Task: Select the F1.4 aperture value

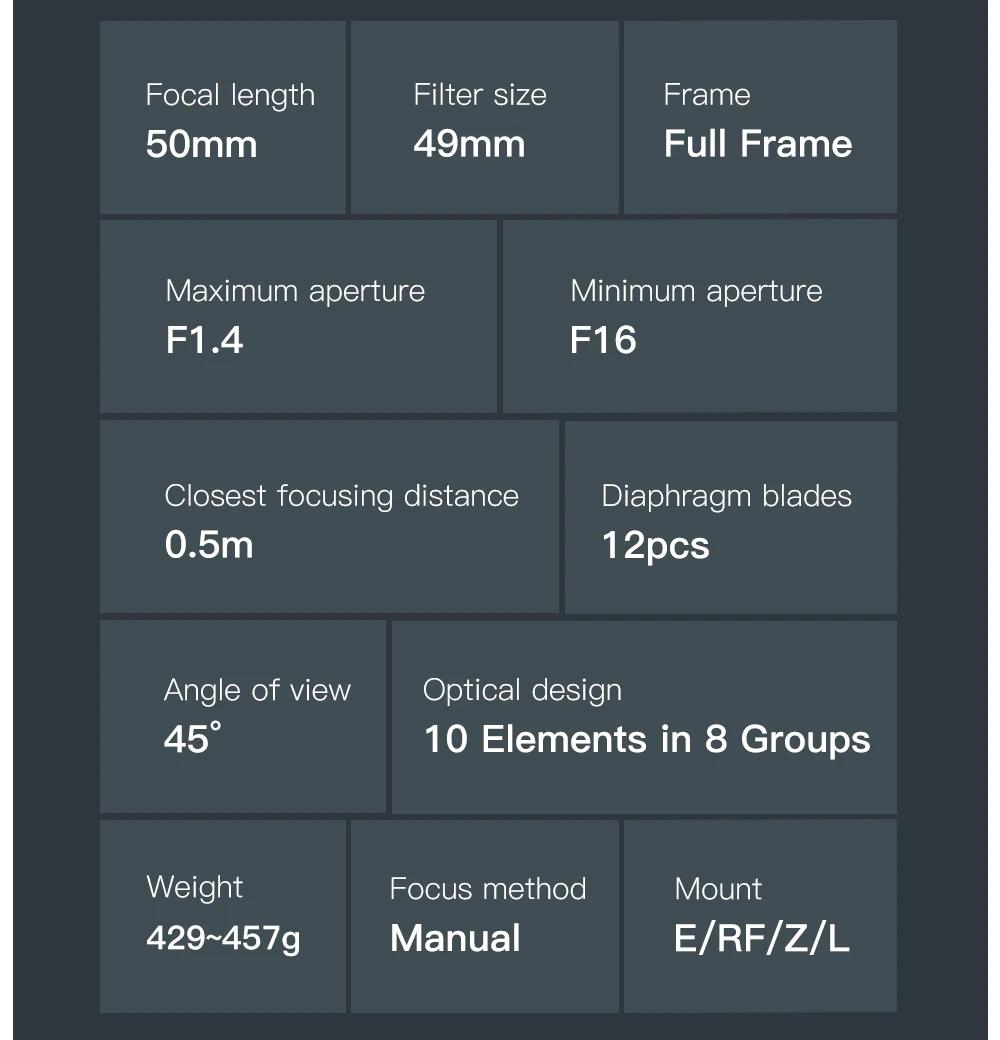Action: tap(204, 340)
